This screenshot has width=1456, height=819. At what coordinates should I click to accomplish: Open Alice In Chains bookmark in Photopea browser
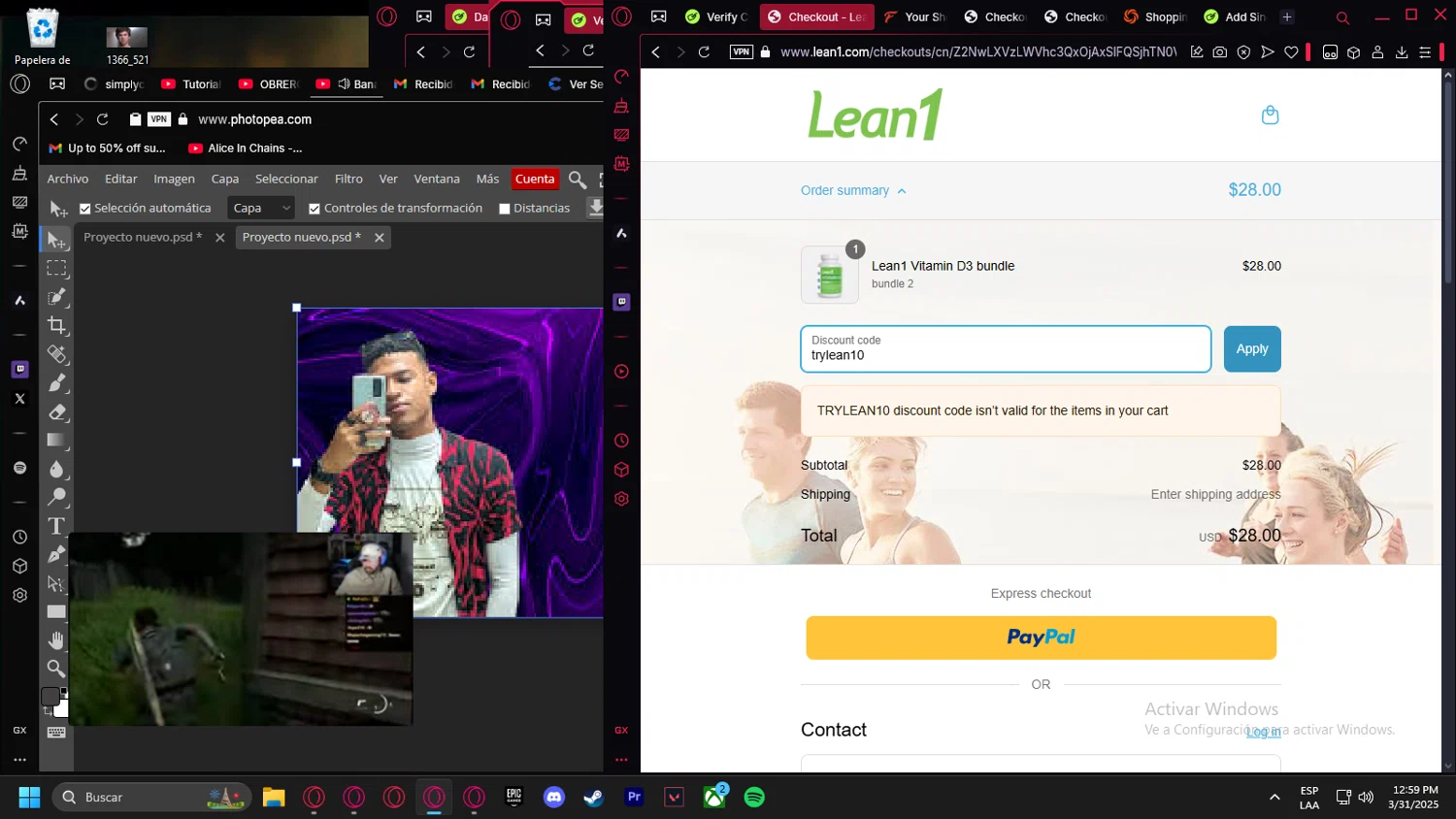pyautogui.click(x=246, y=148)
